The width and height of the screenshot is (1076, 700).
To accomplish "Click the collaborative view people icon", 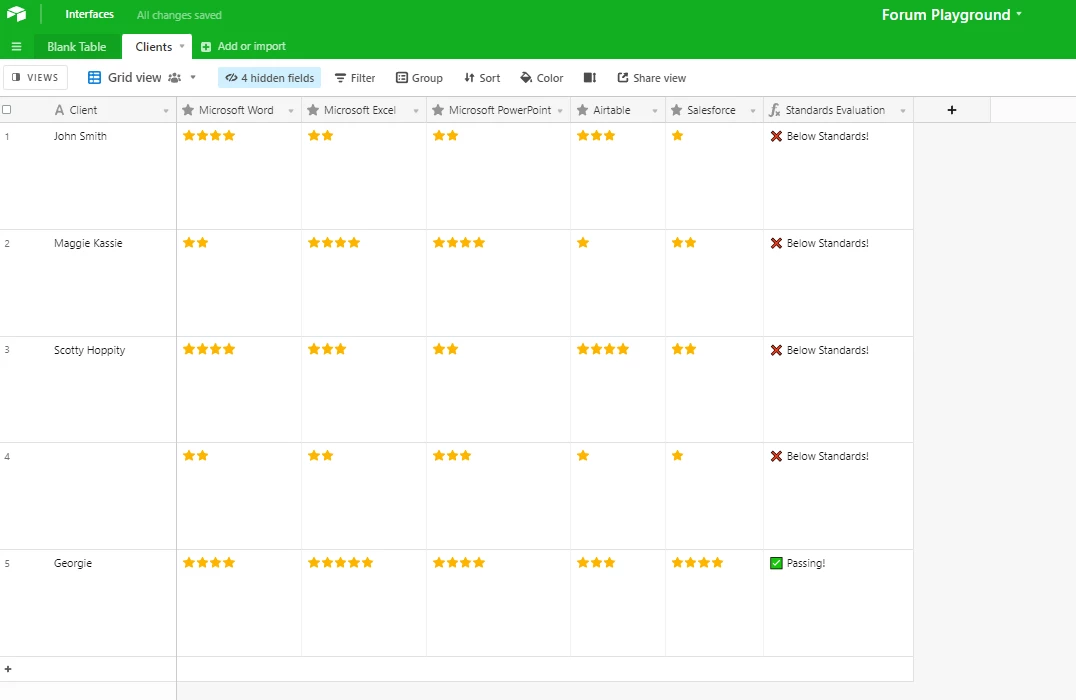I will coord(175,78).
